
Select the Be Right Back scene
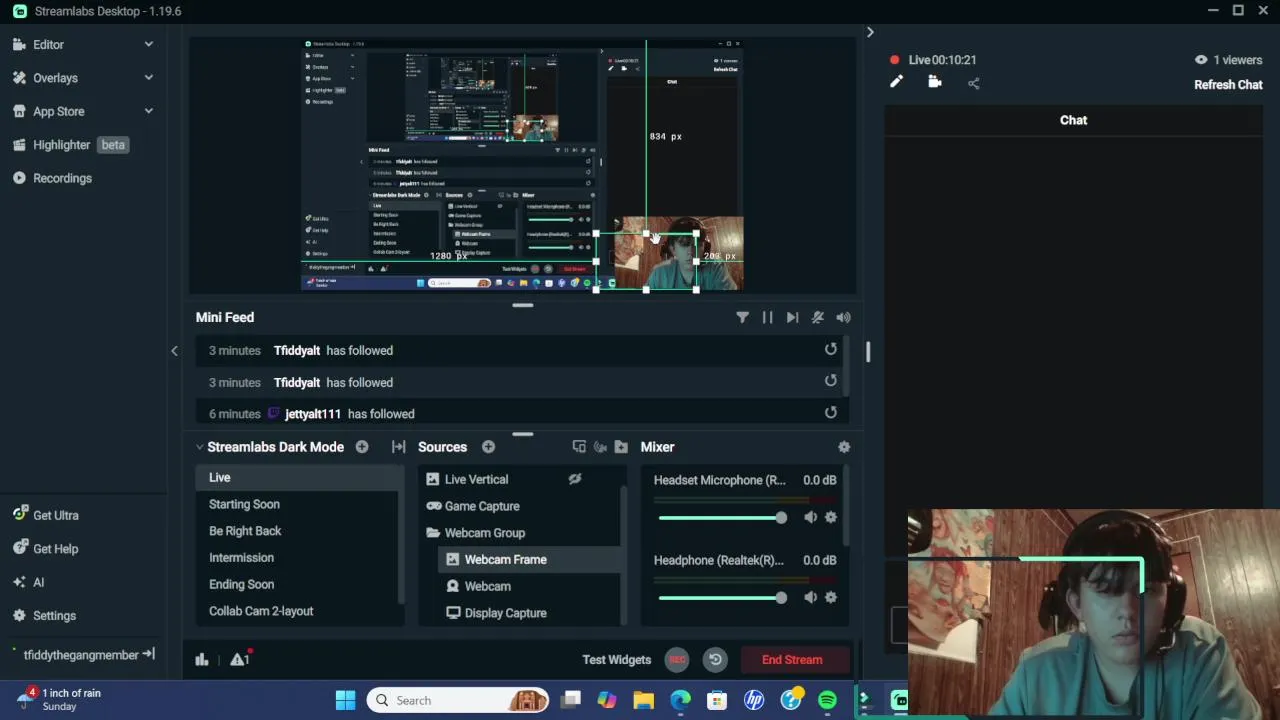pos(297,531)
